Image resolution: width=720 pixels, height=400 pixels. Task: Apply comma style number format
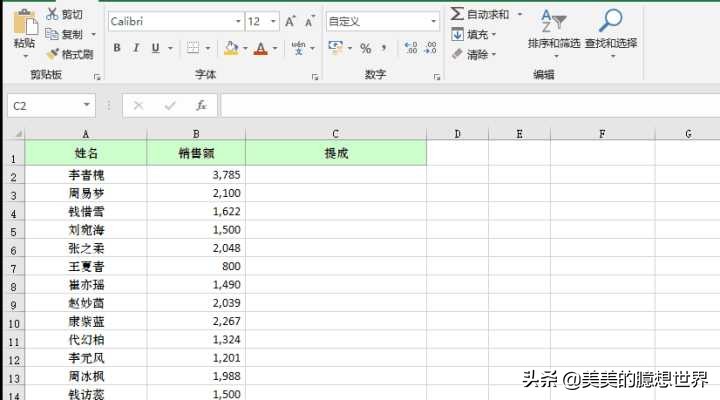click(x=384, y=47)
